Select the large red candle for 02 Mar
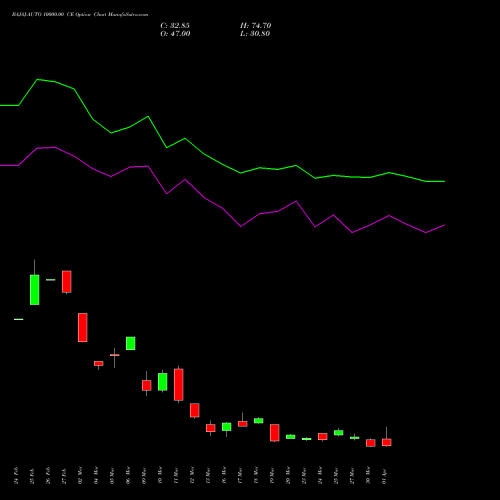This screenshot has height=500, width=500. click(x=83, y=327)
